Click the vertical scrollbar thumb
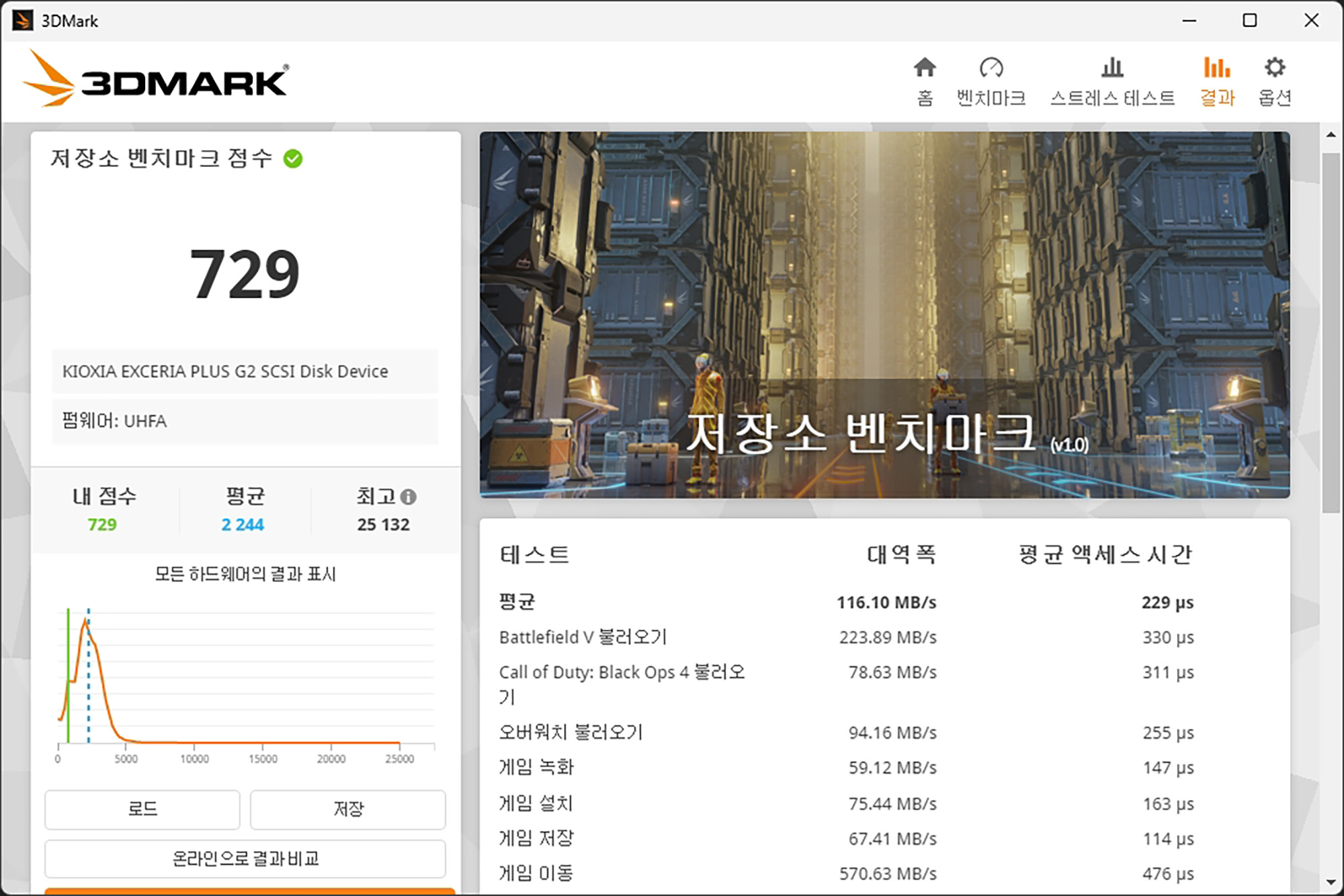Image resolution: width=1344 pixels, height=896 pixels. pos(1331,332)
